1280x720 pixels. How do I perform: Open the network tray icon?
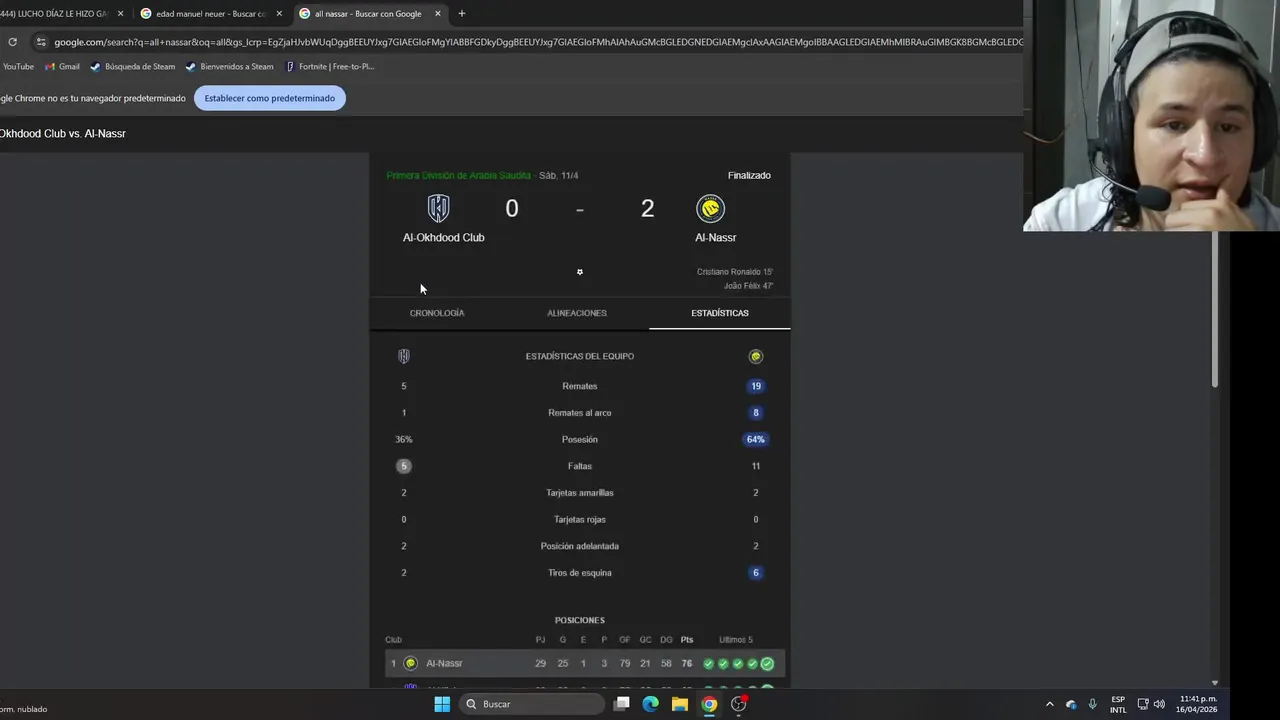pos(1143,704)
